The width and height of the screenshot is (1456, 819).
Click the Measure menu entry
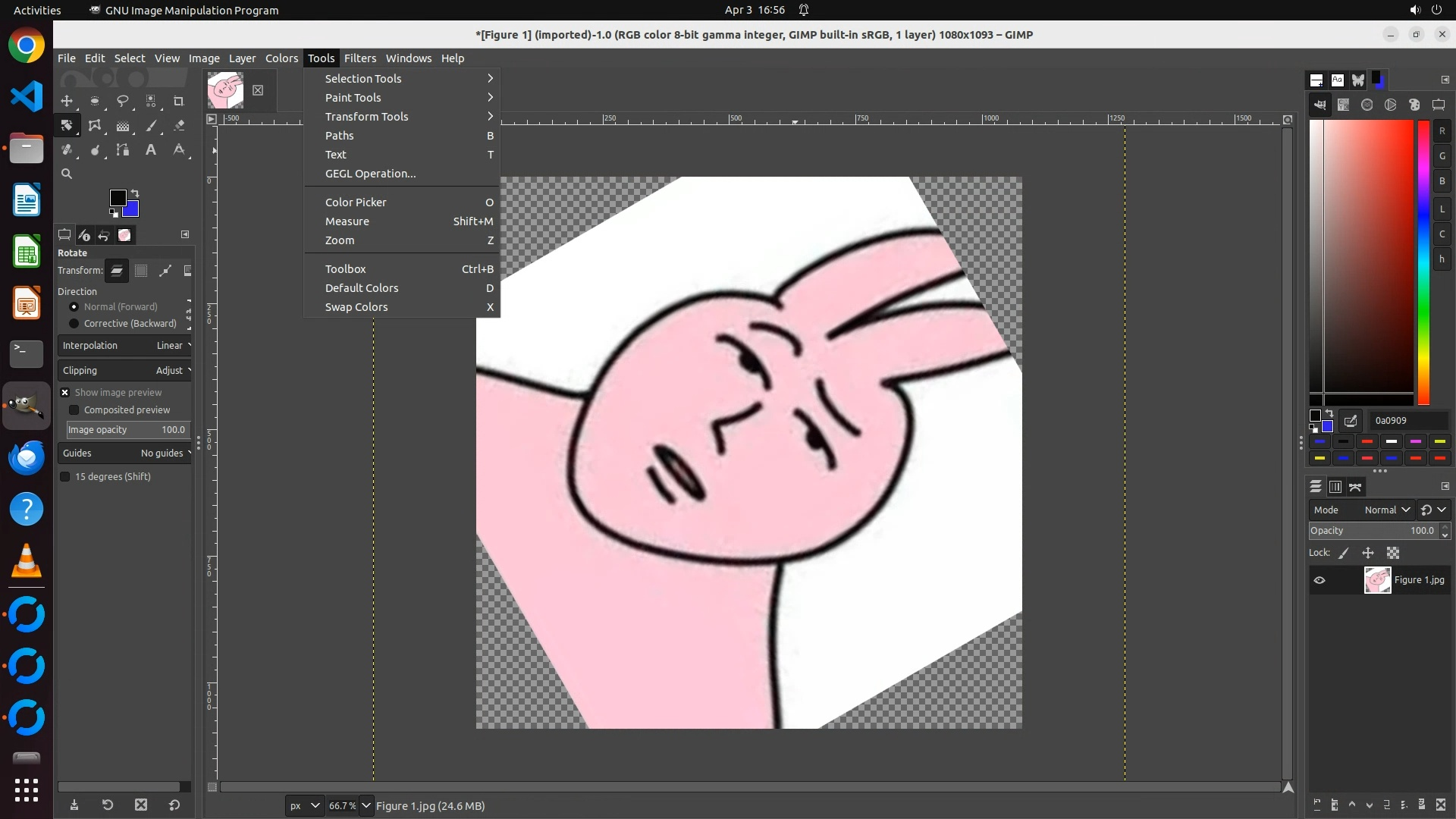[347, 221]
